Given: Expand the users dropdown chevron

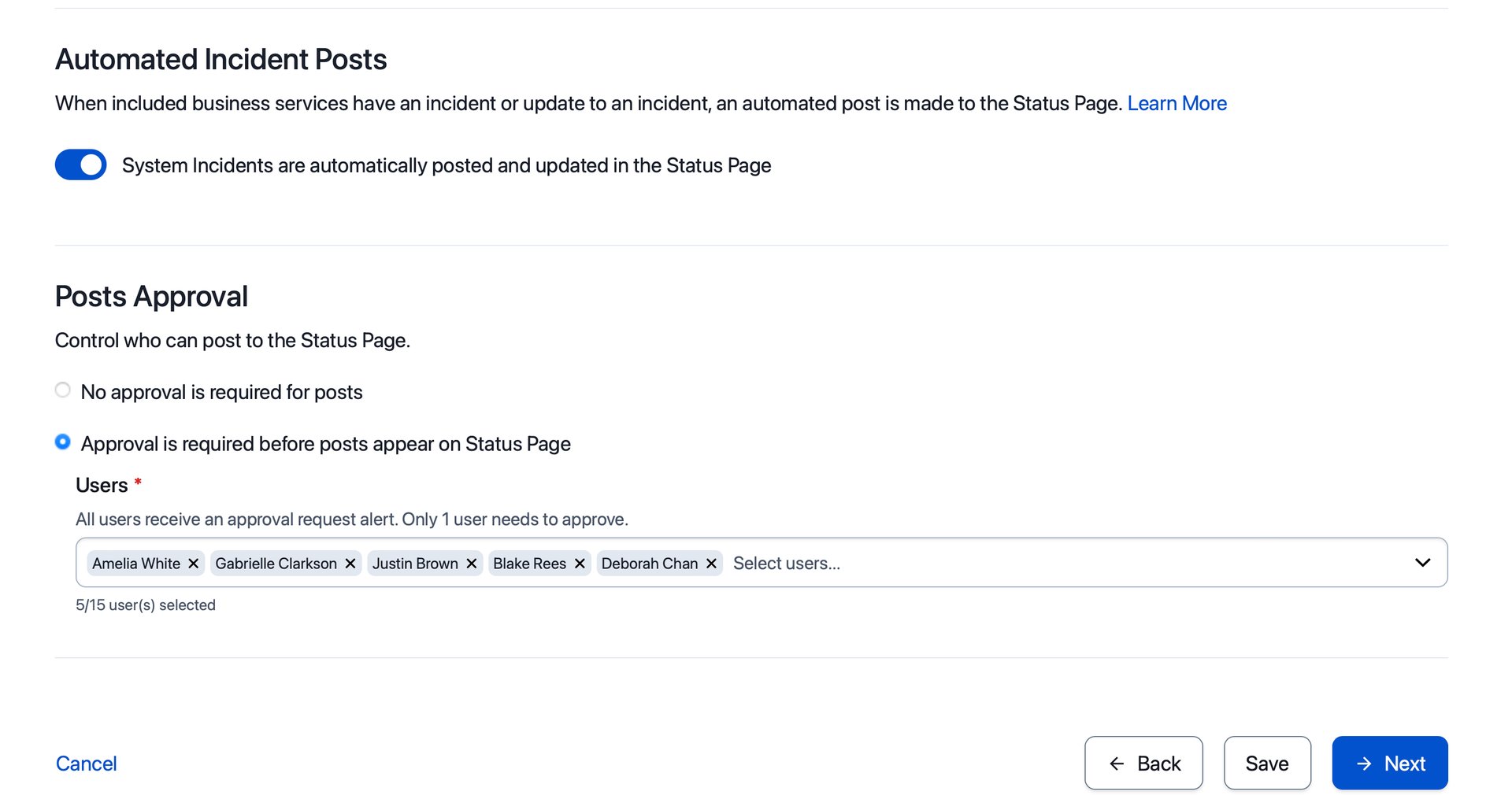Looking at the screenshot, I should pos(1422,563).
